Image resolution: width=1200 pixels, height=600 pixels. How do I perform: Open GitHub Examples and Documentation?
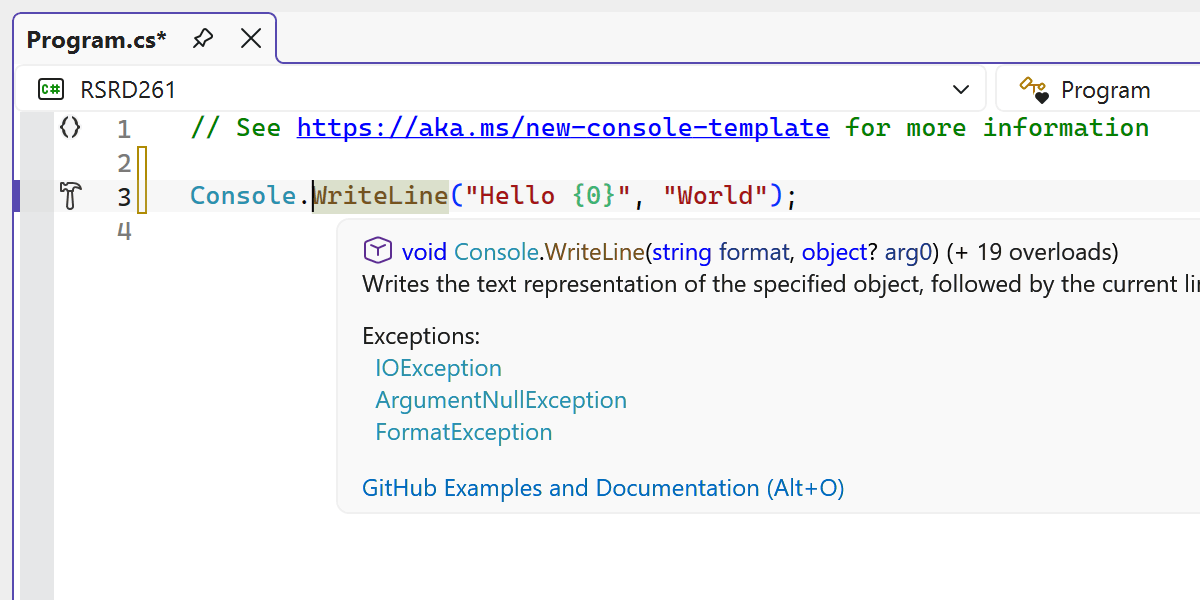tap(603, 488)
